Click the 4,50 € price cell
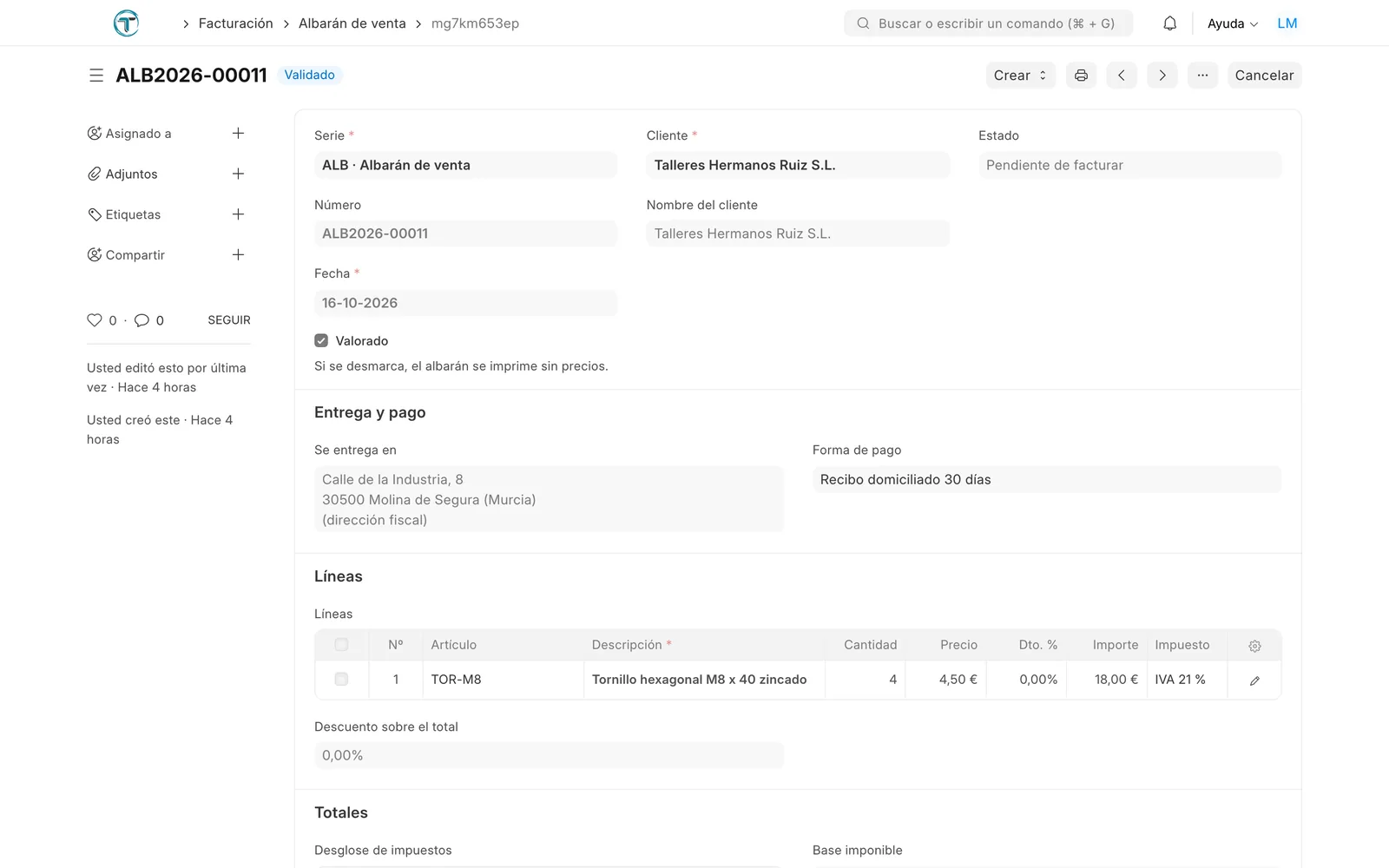The image size is (1389, 868). pyautogui.click(x=945, y=680)
